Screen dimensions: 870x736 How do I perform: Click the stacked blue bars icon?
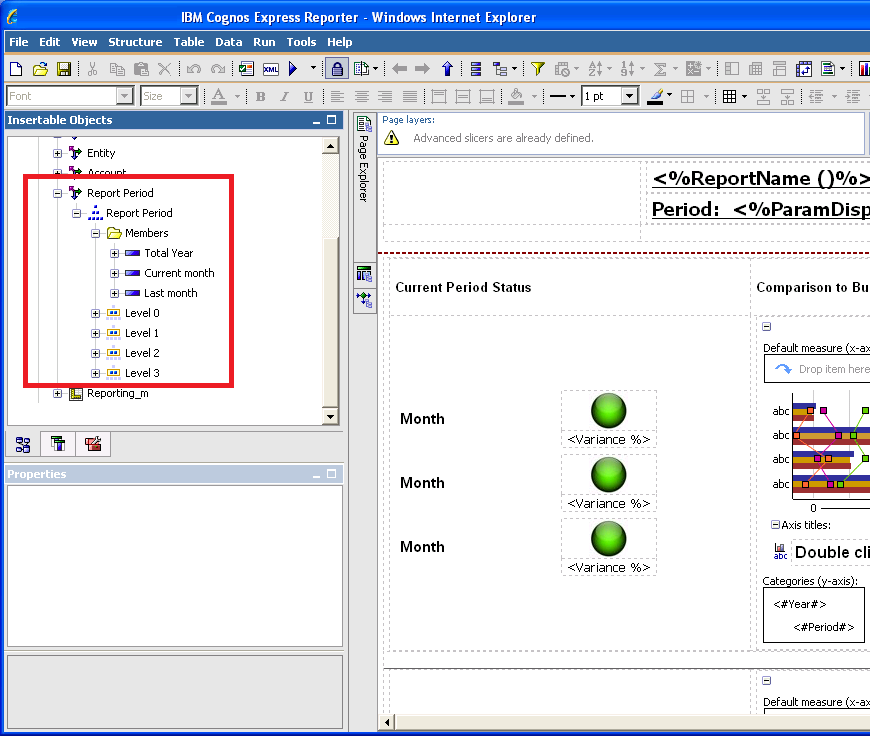(x=476, y=69)
